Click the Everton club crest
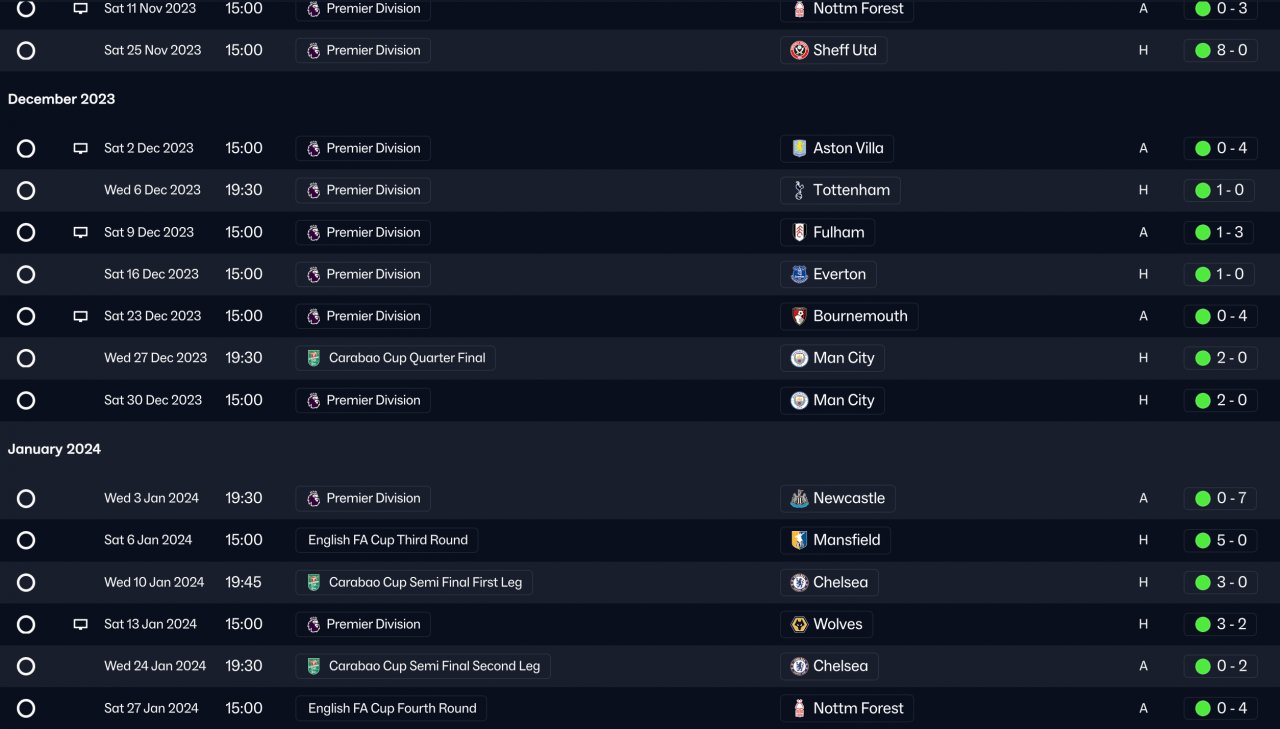Image resolution: width=1280 pixels, height=729 pixels. [x=799, y=275]
